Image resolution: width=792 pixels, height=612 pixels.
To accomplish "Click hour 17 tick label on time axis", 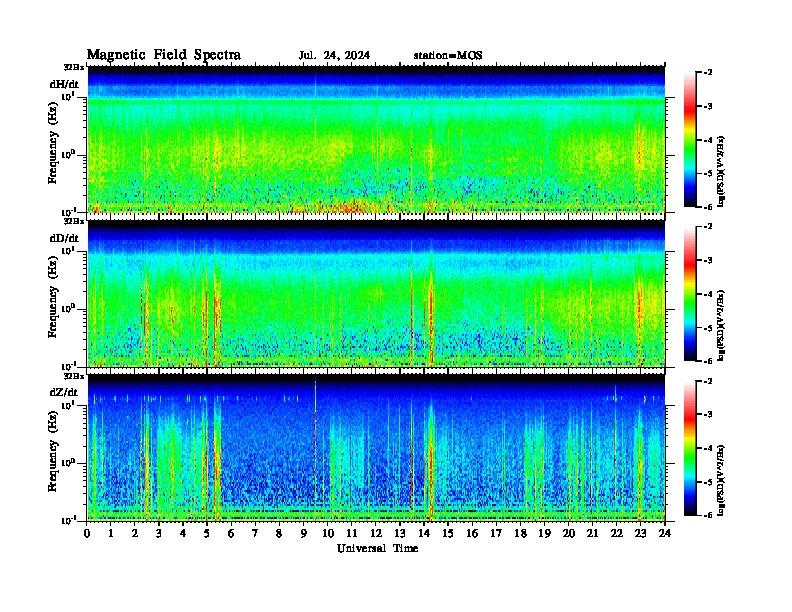I will (x=496, y=534).
